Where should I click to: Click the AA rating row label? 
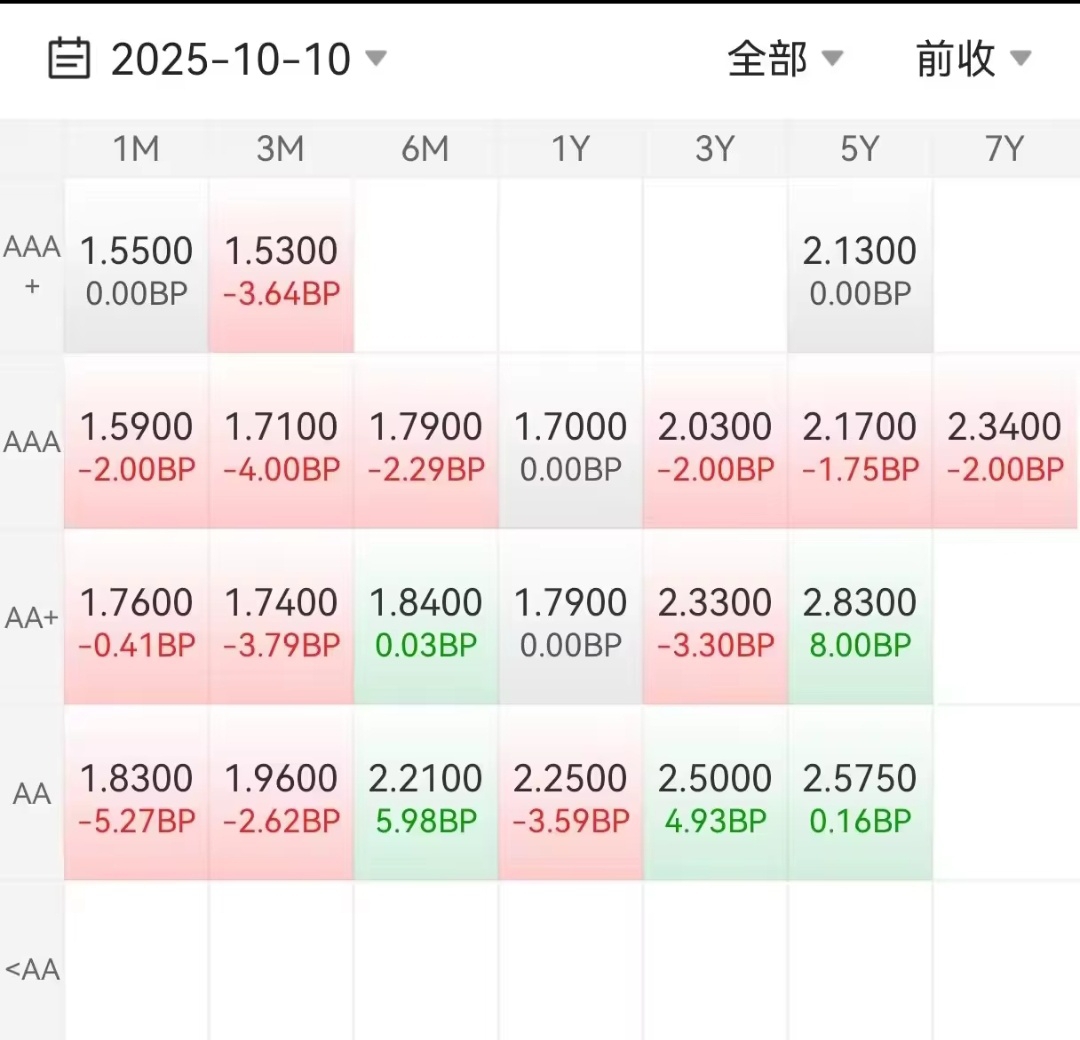[32, 794]
